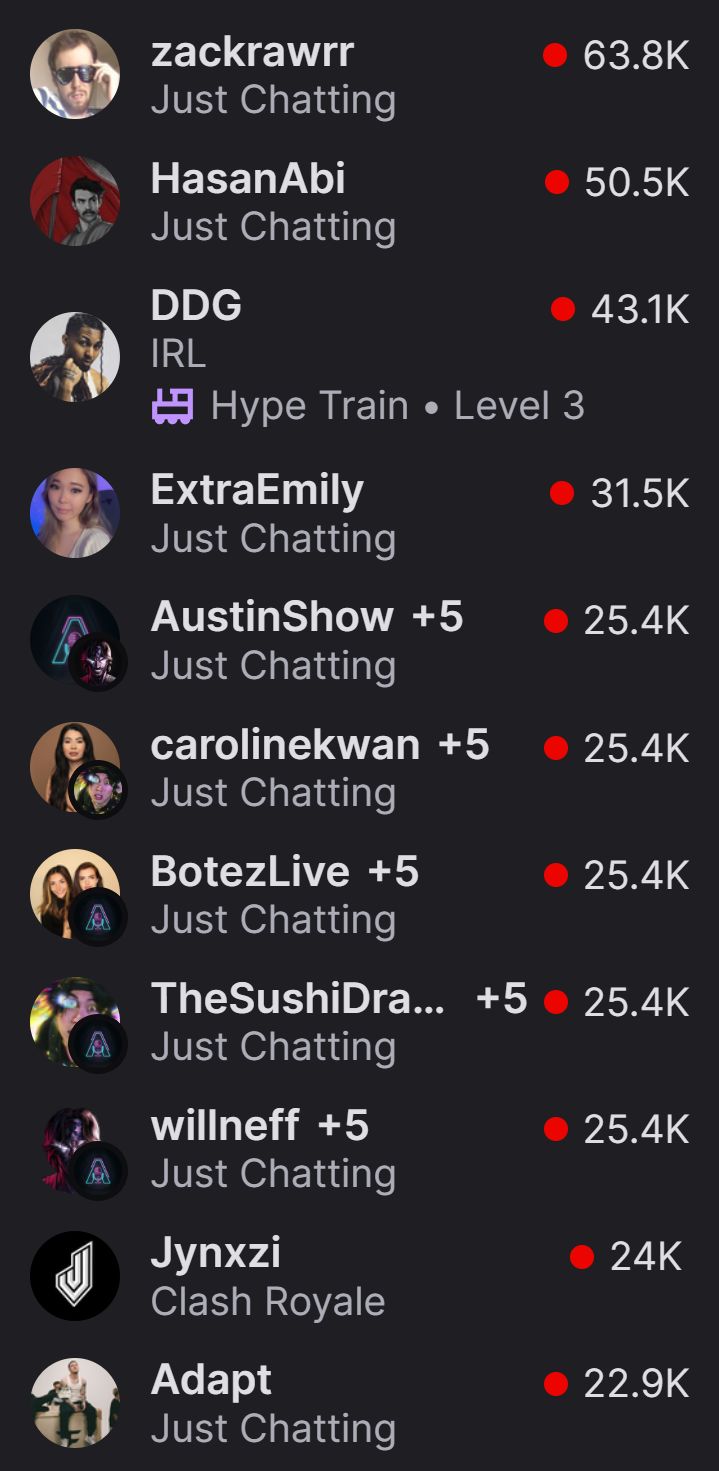Click carolinekwan's stacked avatar icon
The height and width of the screenshot is (1471, 719).
[x=78, y=769]
